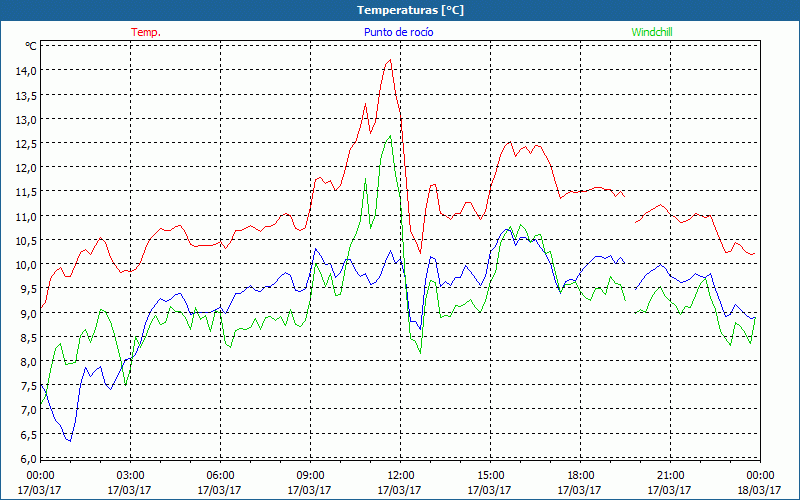Click the 12,5 y-axis value

point(26,144)
